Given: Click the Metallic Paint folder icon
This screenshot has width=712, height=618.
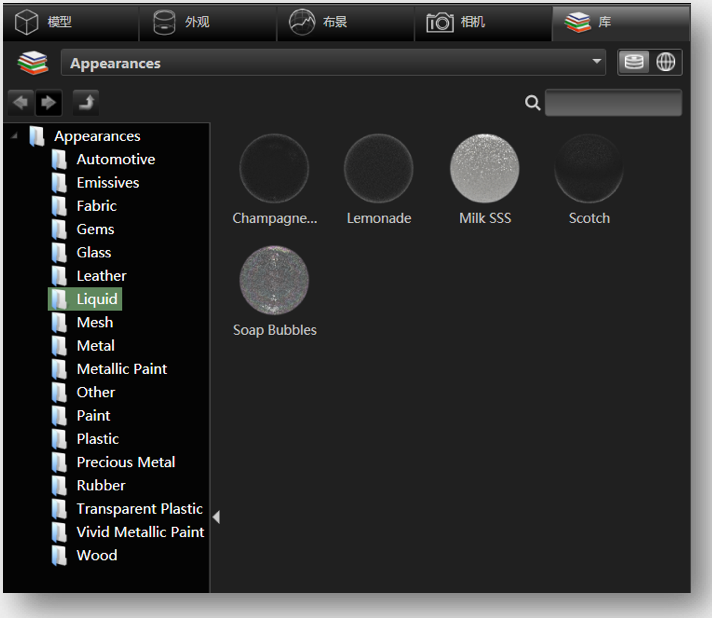Looking at the screenshot, I should click(x=59, y=369).
